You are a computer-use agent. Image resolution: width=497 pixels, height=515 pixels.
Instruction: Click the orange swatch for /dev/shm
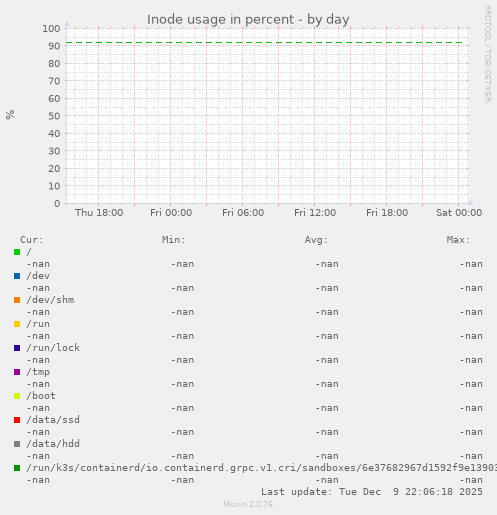tap(17, 300)
